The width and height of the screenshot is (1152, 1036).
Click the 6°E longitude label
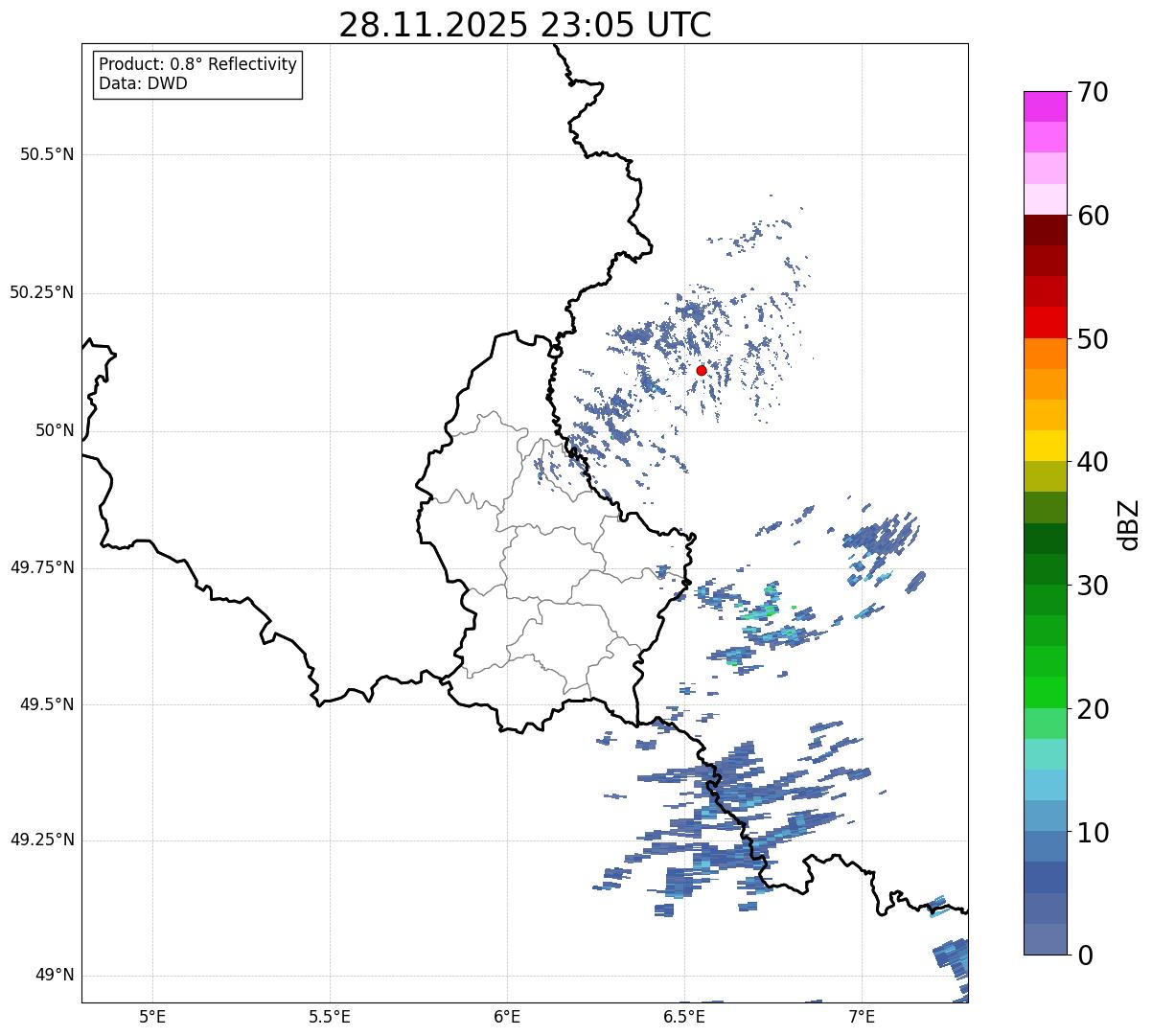click(507, 1016)
